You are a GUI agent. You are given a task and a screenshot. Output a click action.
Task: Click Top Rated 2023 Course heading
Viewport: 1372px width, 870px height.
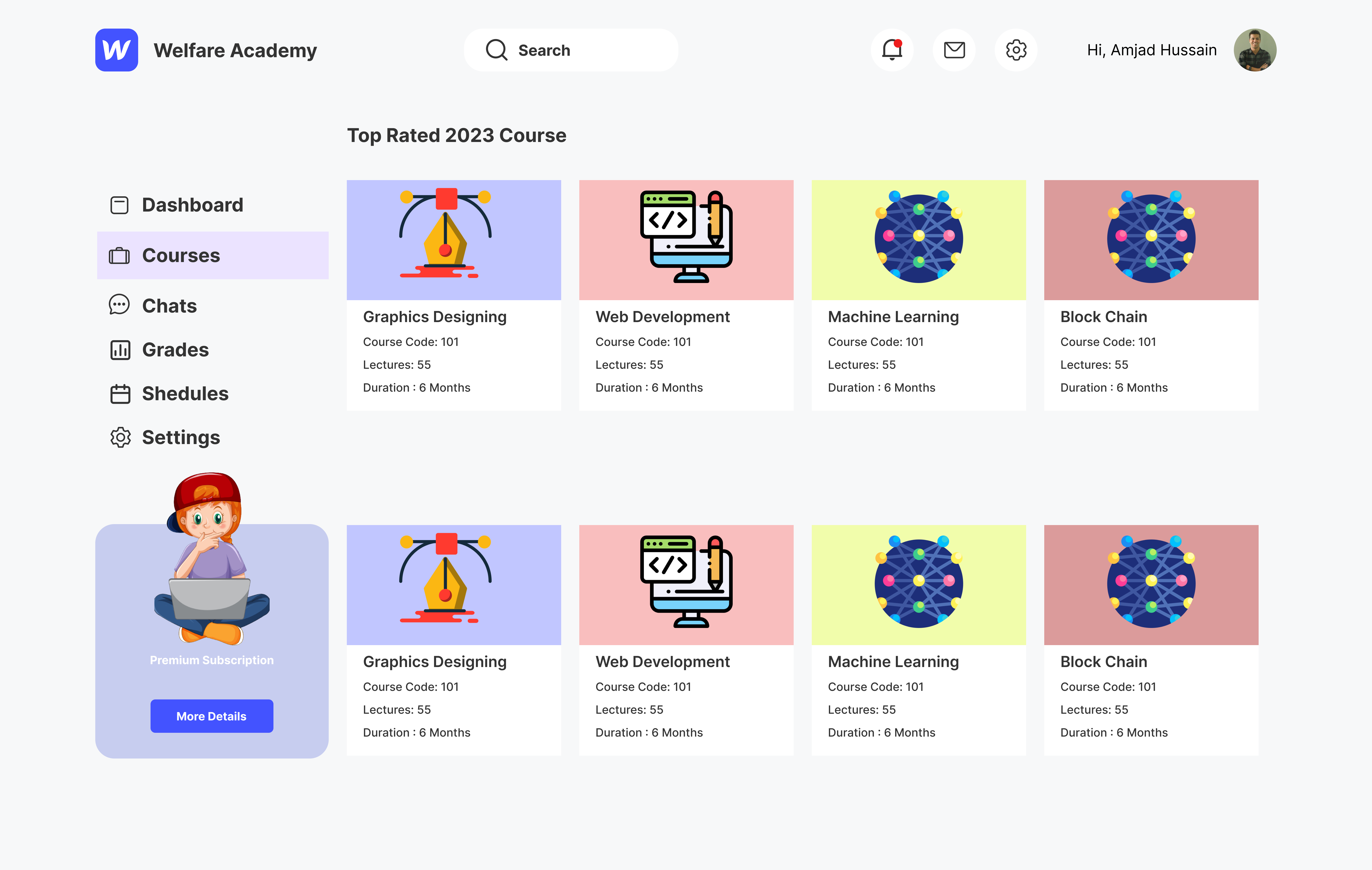point(457,136)
